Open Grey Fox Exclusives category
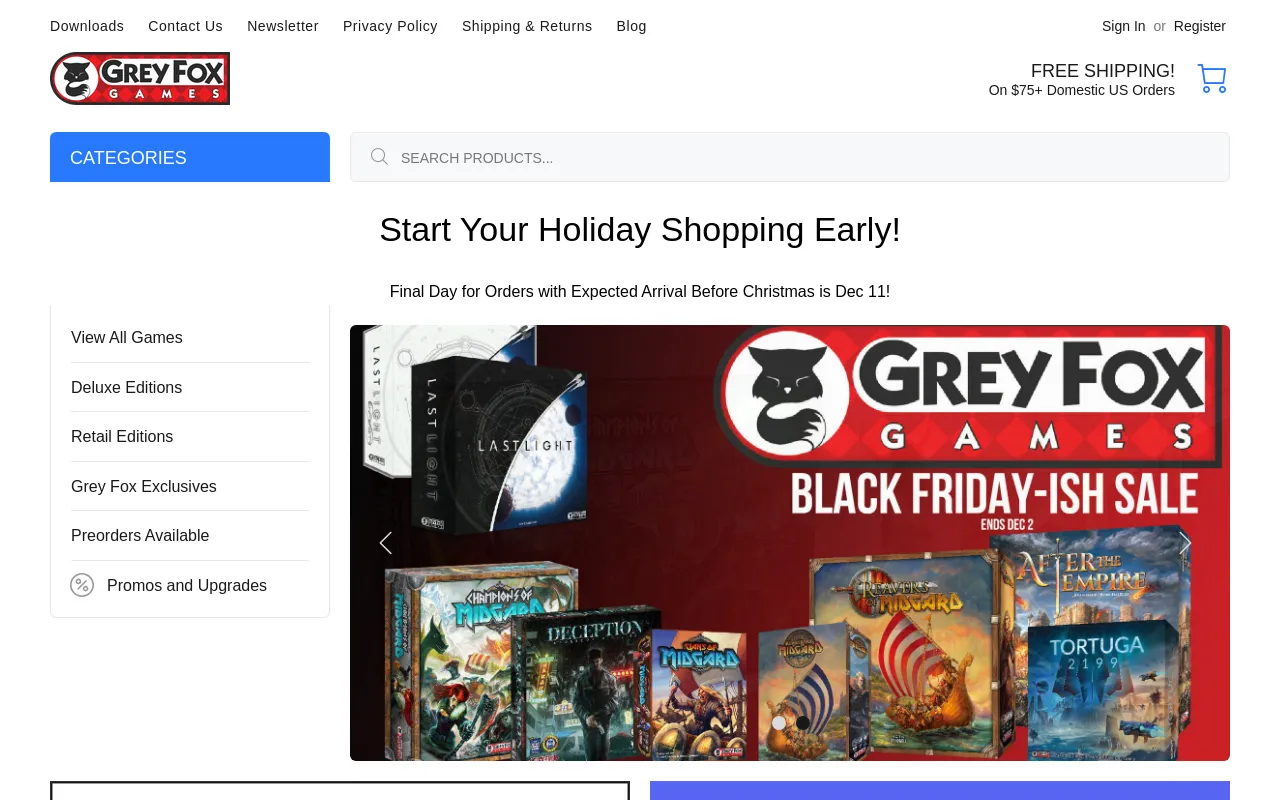 190,486
